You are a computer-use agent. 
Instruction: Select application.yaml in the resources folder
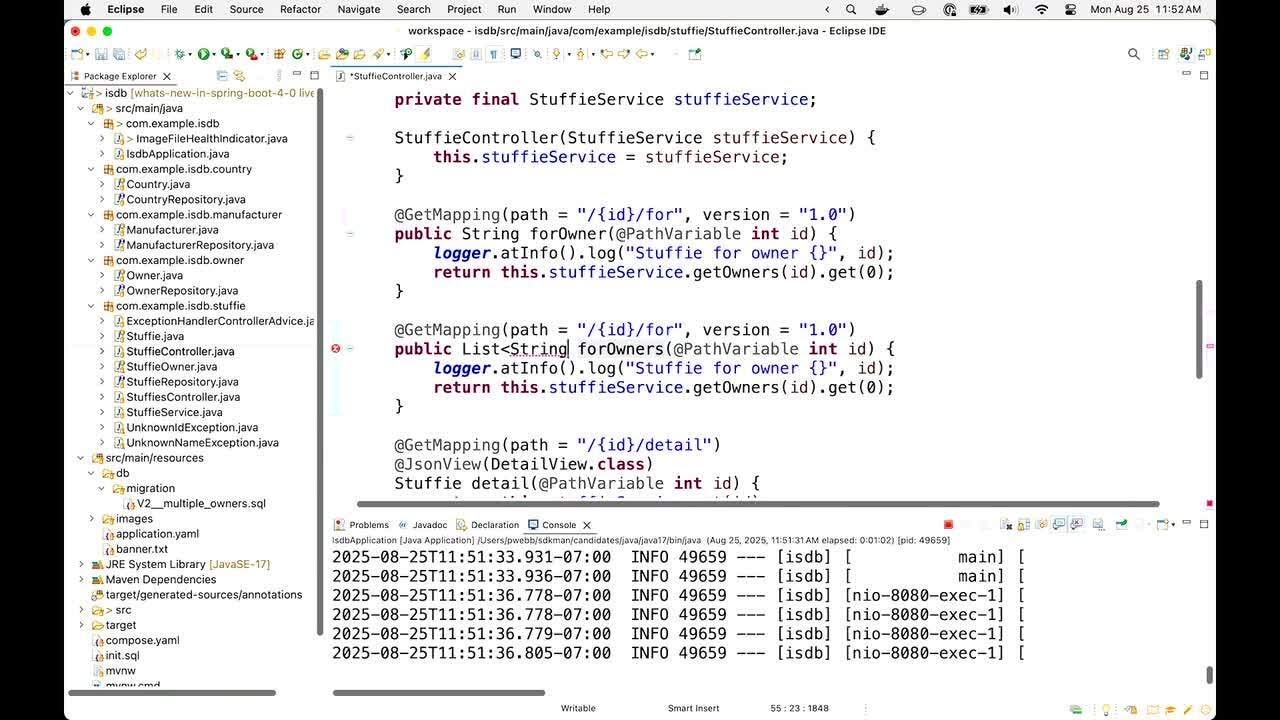(157, 534)
